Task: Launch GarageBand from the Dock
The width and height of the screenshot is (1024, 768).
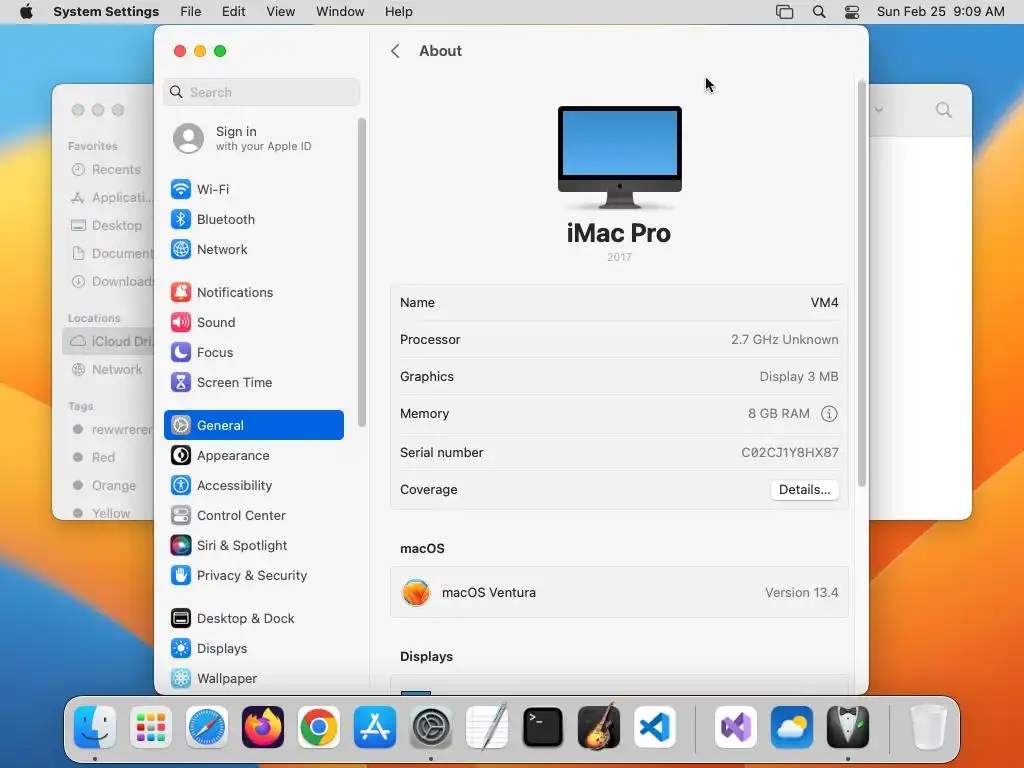Action: 599,727
